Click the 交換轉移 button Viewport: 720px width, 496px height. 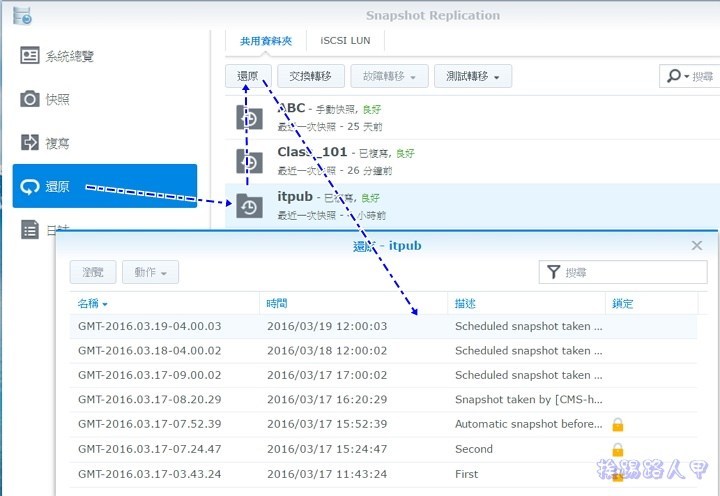tap(311, 76)
